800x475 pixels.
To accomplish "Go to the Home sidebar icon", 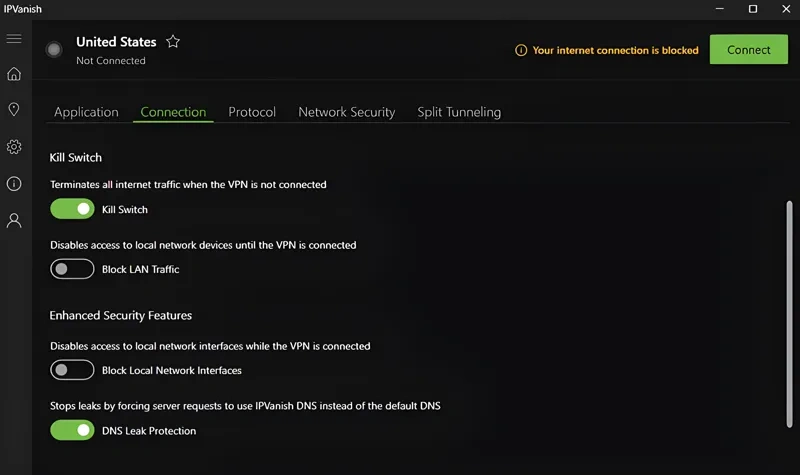I will 14,74.
